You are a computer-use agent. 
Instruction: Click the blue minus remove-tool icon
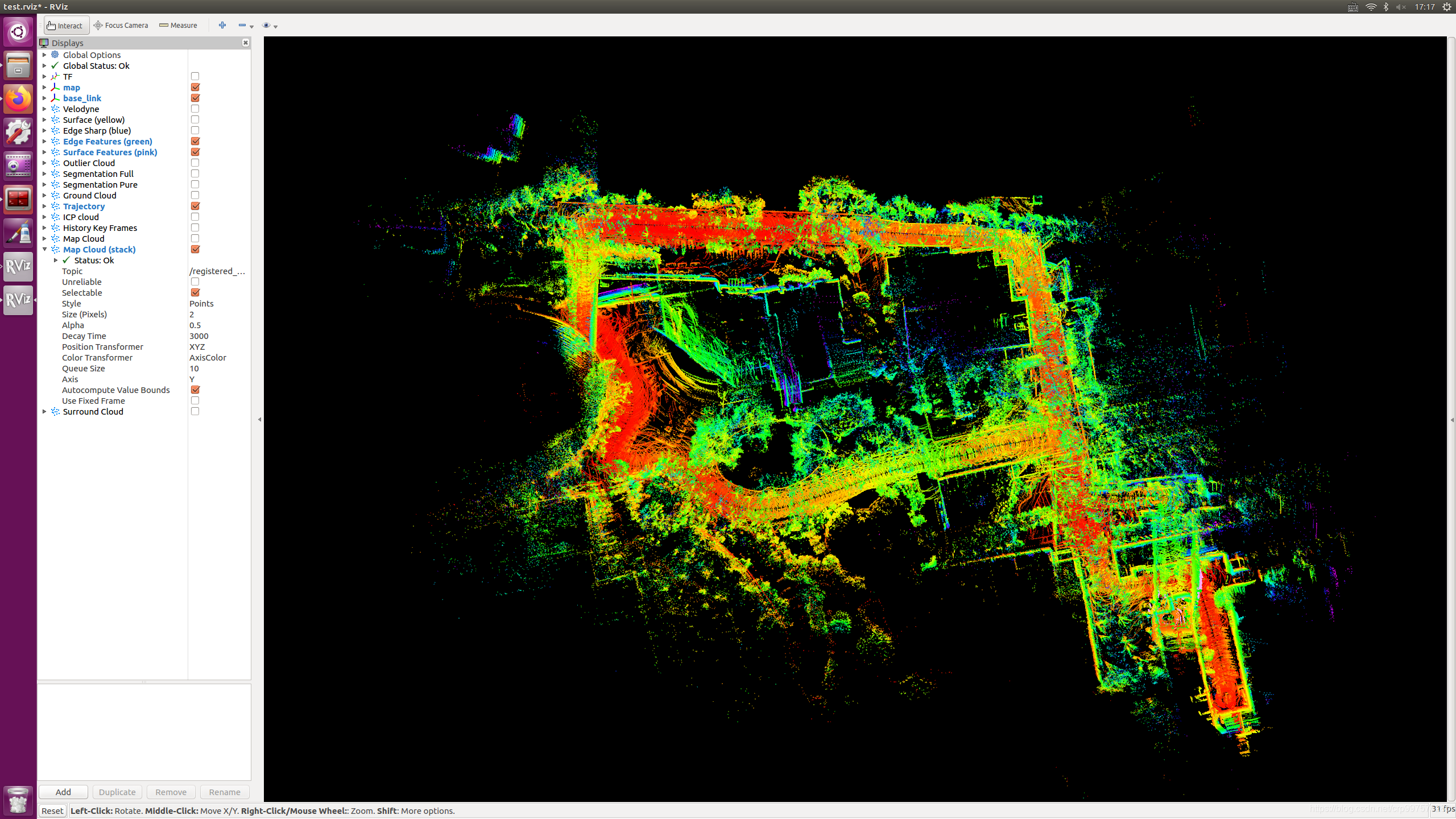pos(242,25)
